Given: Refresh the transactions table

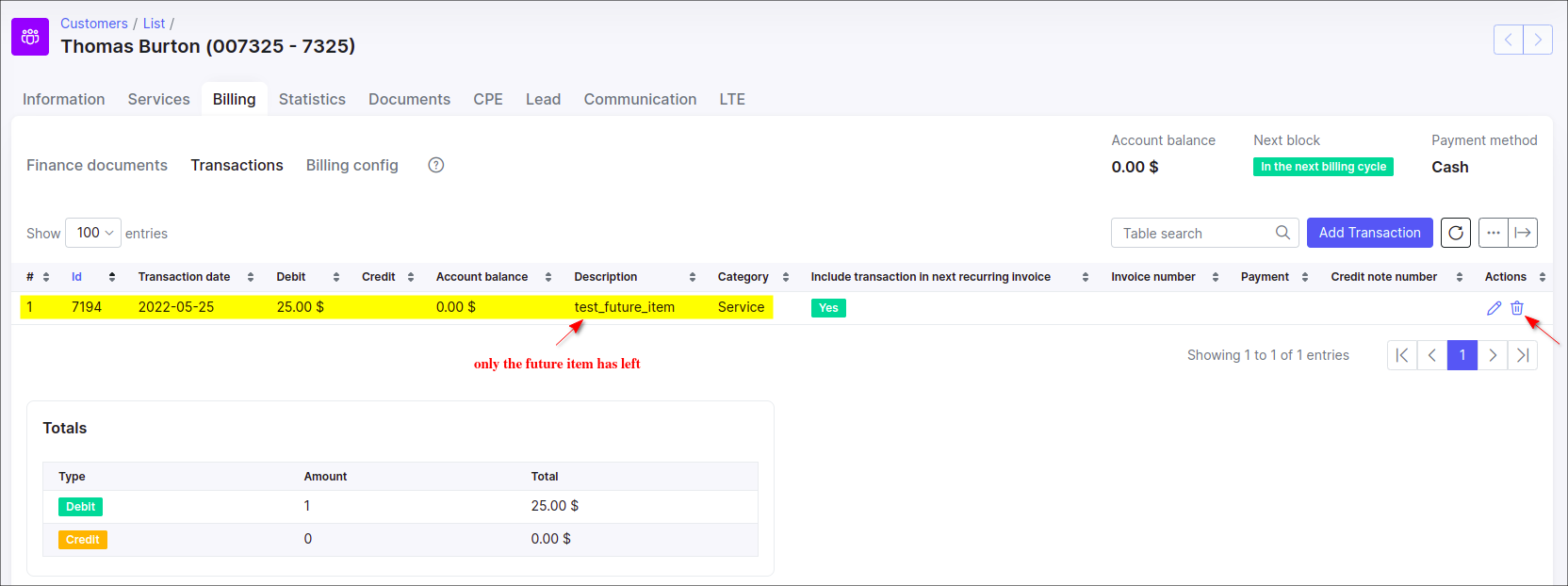Looking at the screenshot, I should (x=1456, y=233).
